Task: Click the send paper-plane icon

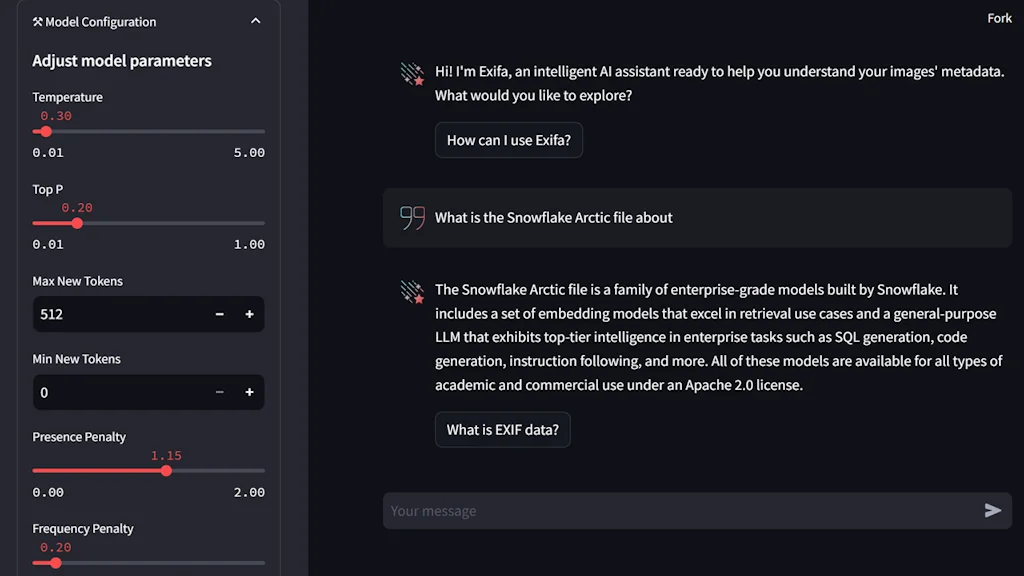Action: tap(994, 510)
